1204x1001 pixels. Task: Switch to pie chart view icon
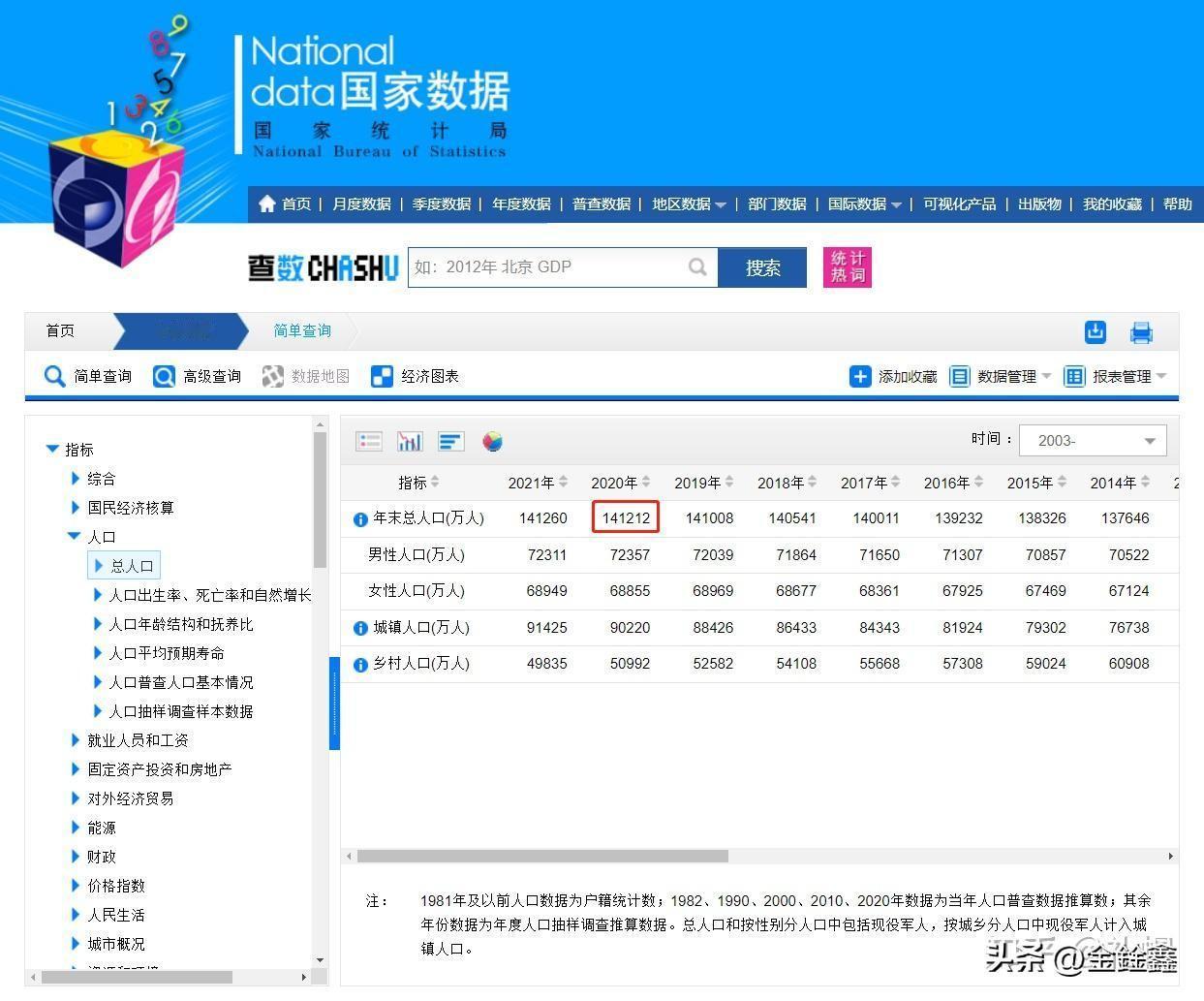(493, 441)
